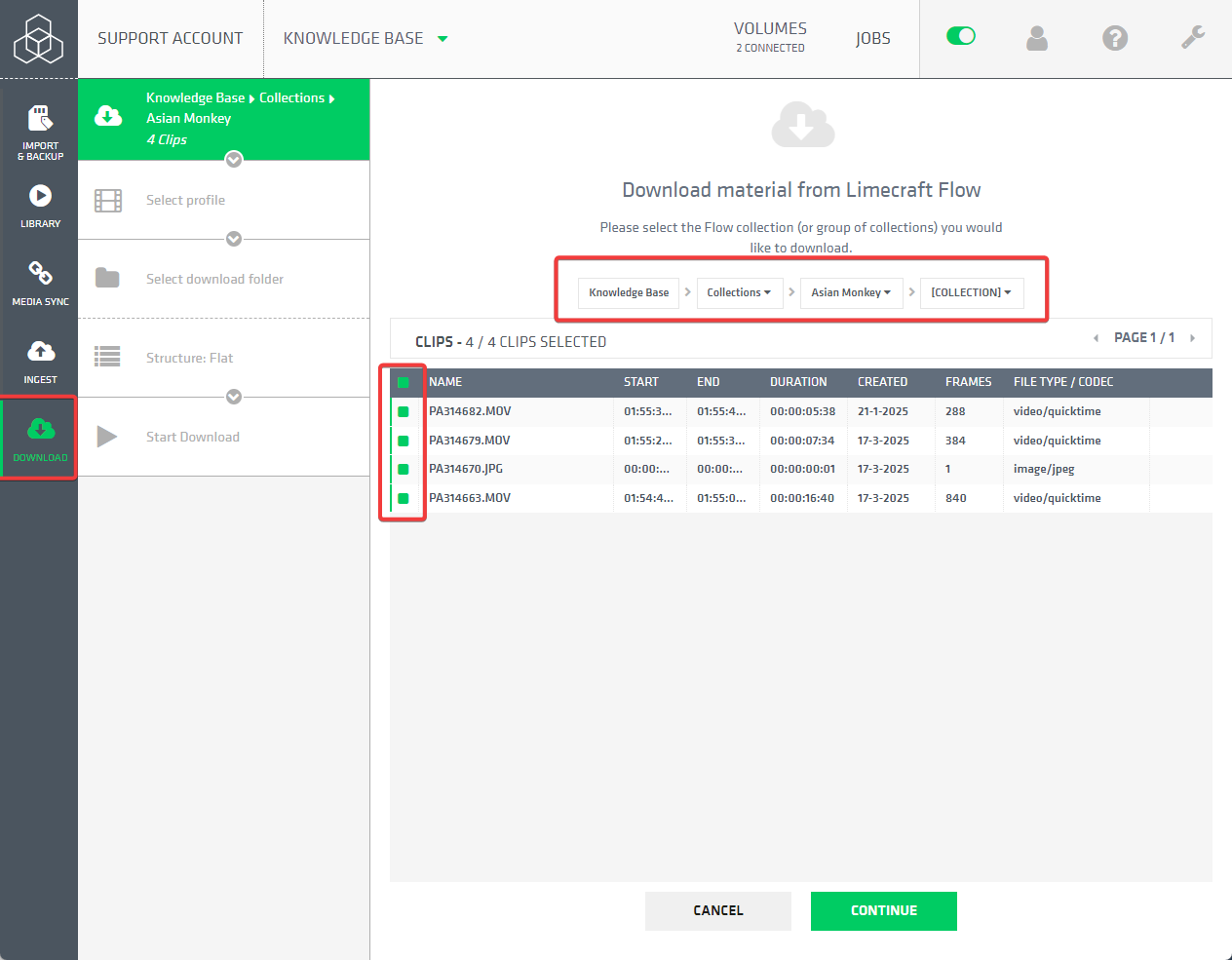Toggle the green connection switch
The height and width of the screenshot is (960, 1232).
click(961, 36)
